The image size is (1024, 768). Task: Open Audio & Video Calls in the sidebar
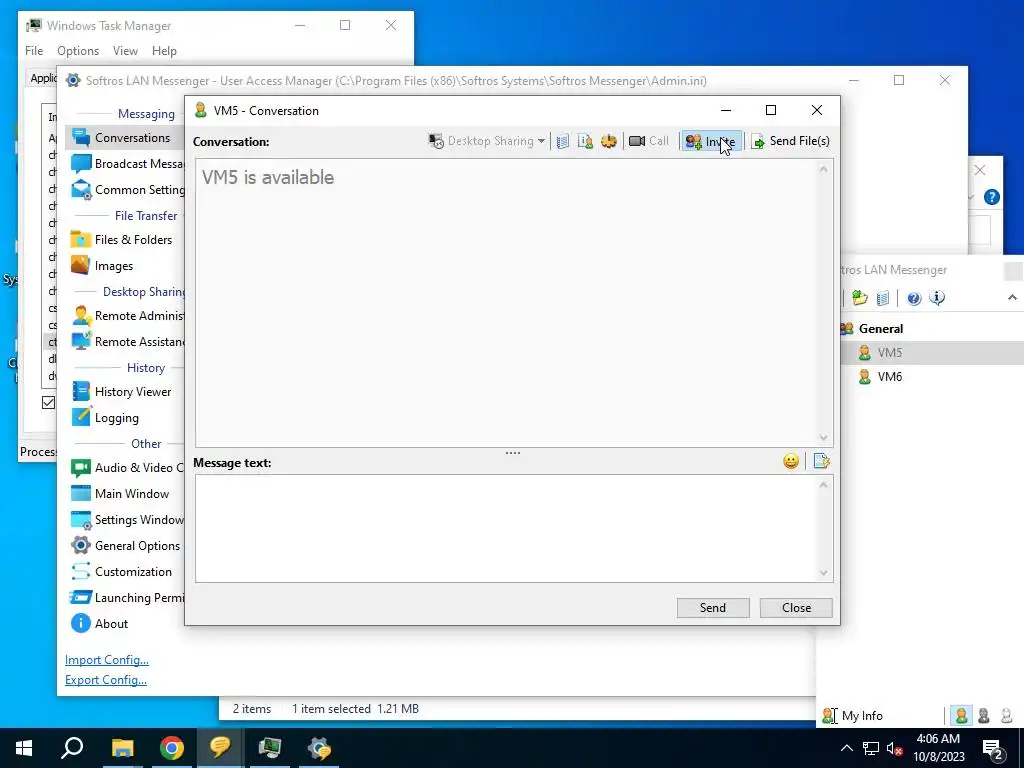click(127, 468)
